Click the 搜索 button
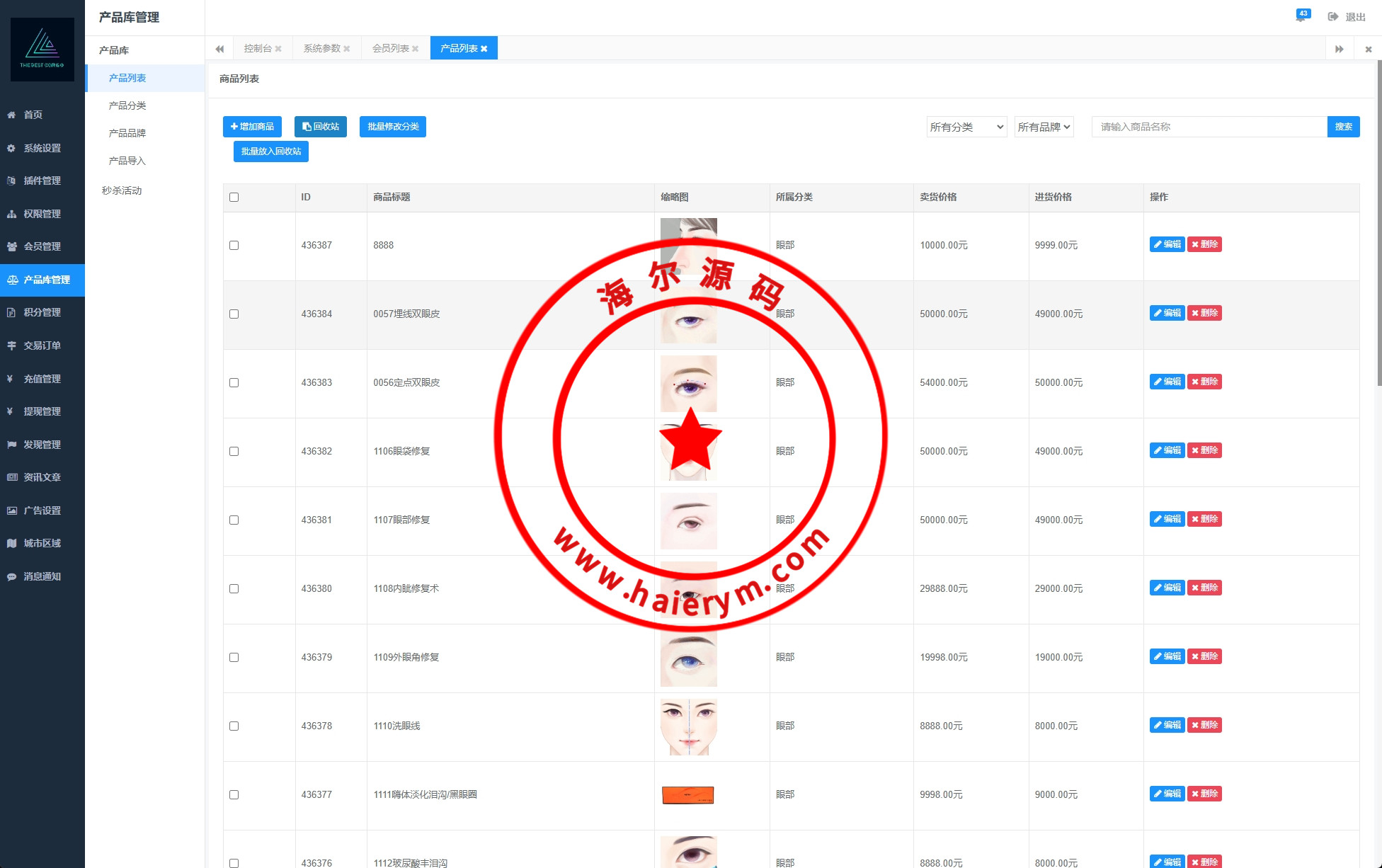Screen dimensions: 1382x868 1344,127
